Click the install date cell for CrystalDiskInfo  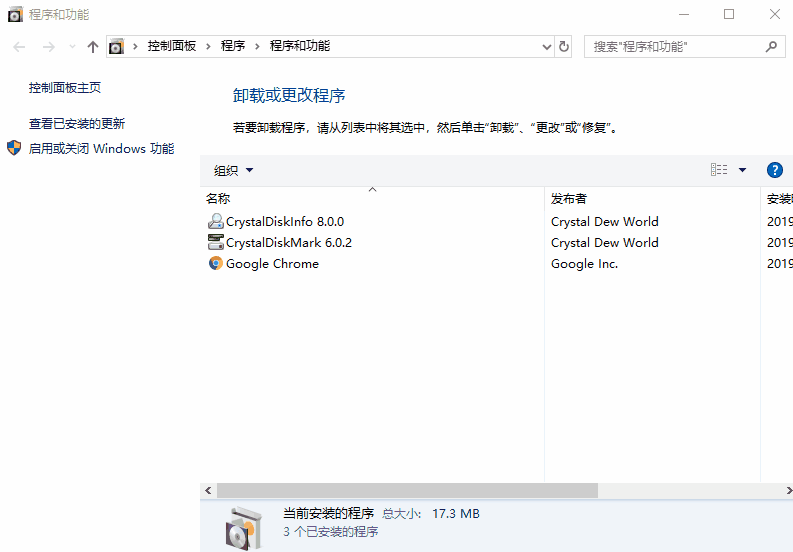[x=779, y=222]
